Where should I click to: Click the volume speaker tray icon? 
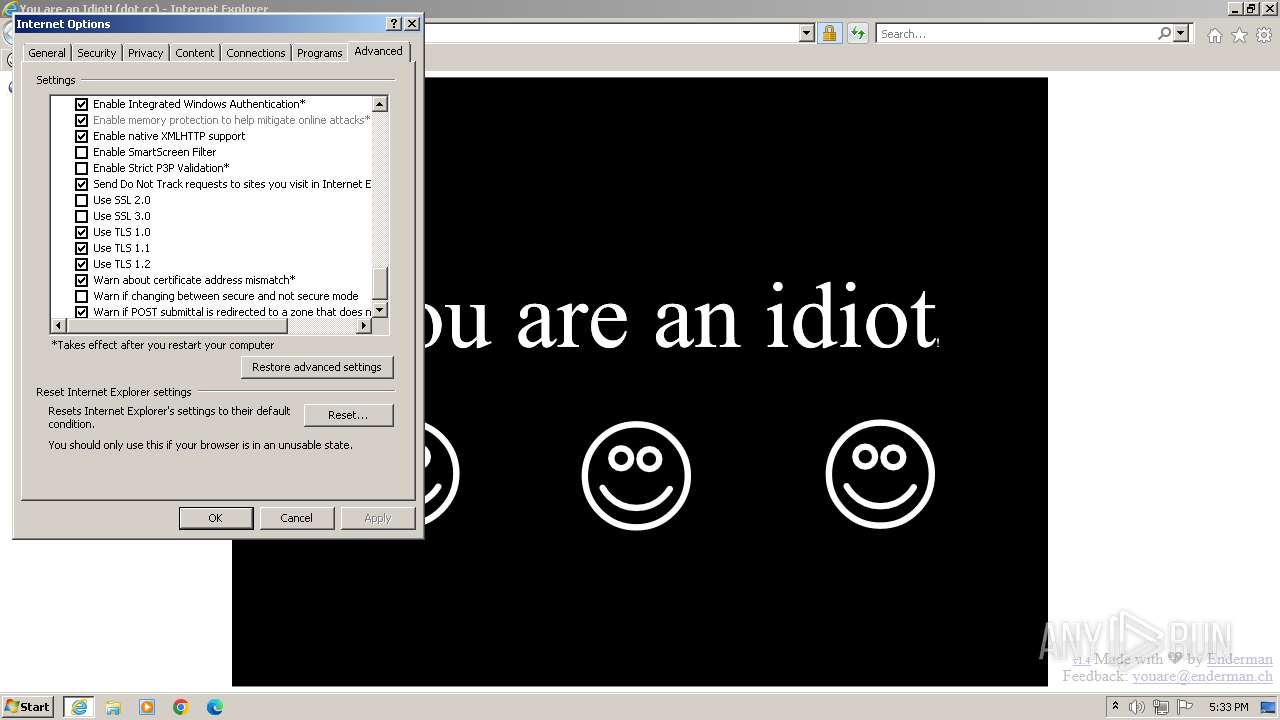1137,707
